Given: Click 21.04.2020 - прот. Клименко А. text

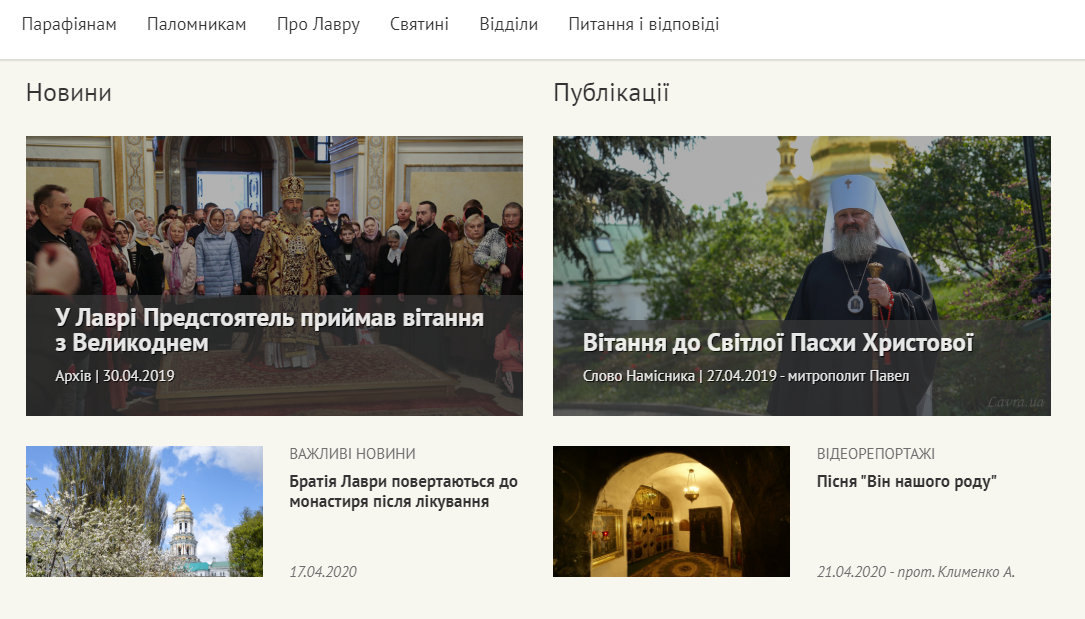Looking at the screenshot, I should [x=915, y=571].
